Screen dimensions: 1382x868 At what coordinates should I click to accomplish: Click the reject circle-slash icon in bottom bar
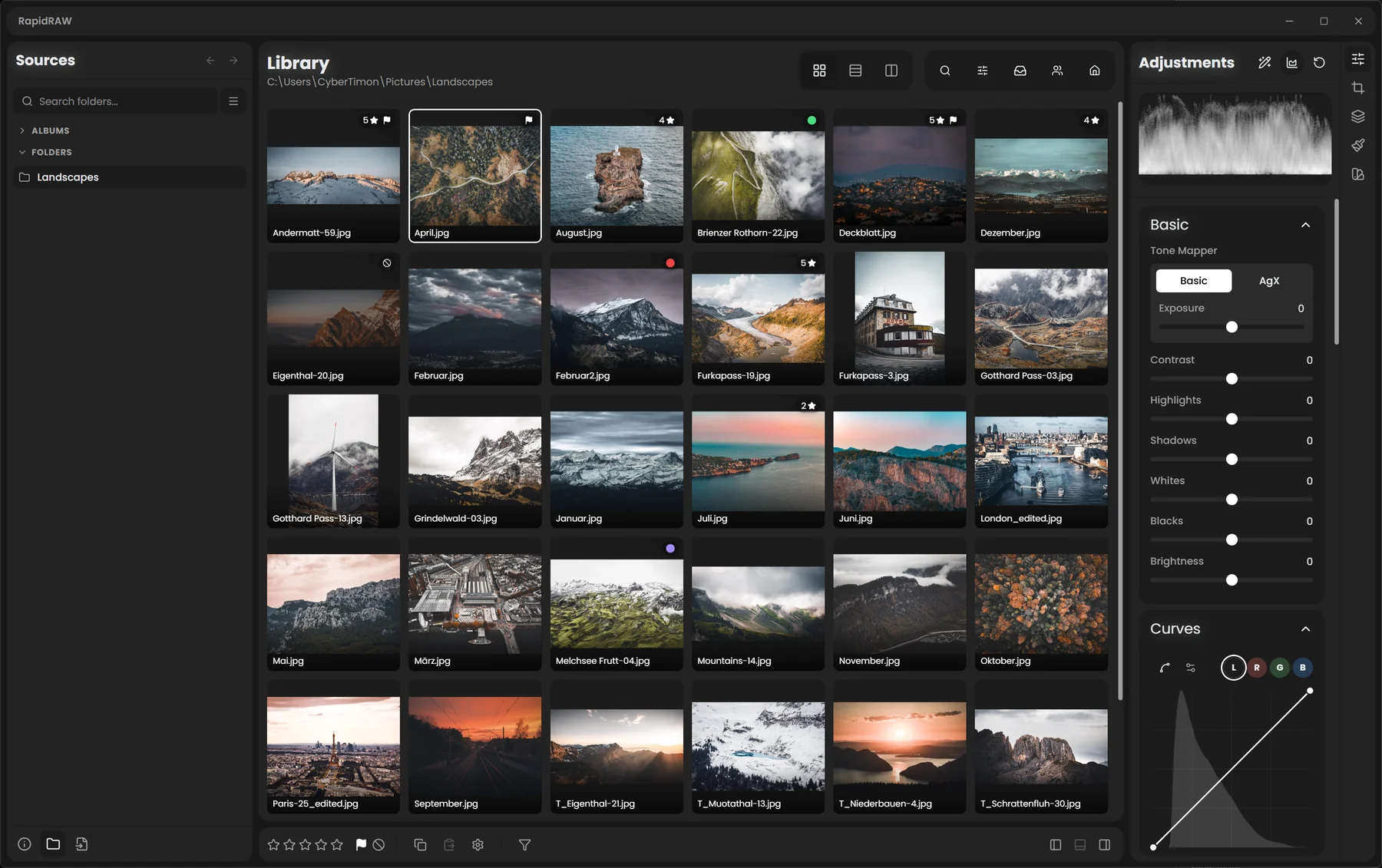click(379, 845)
